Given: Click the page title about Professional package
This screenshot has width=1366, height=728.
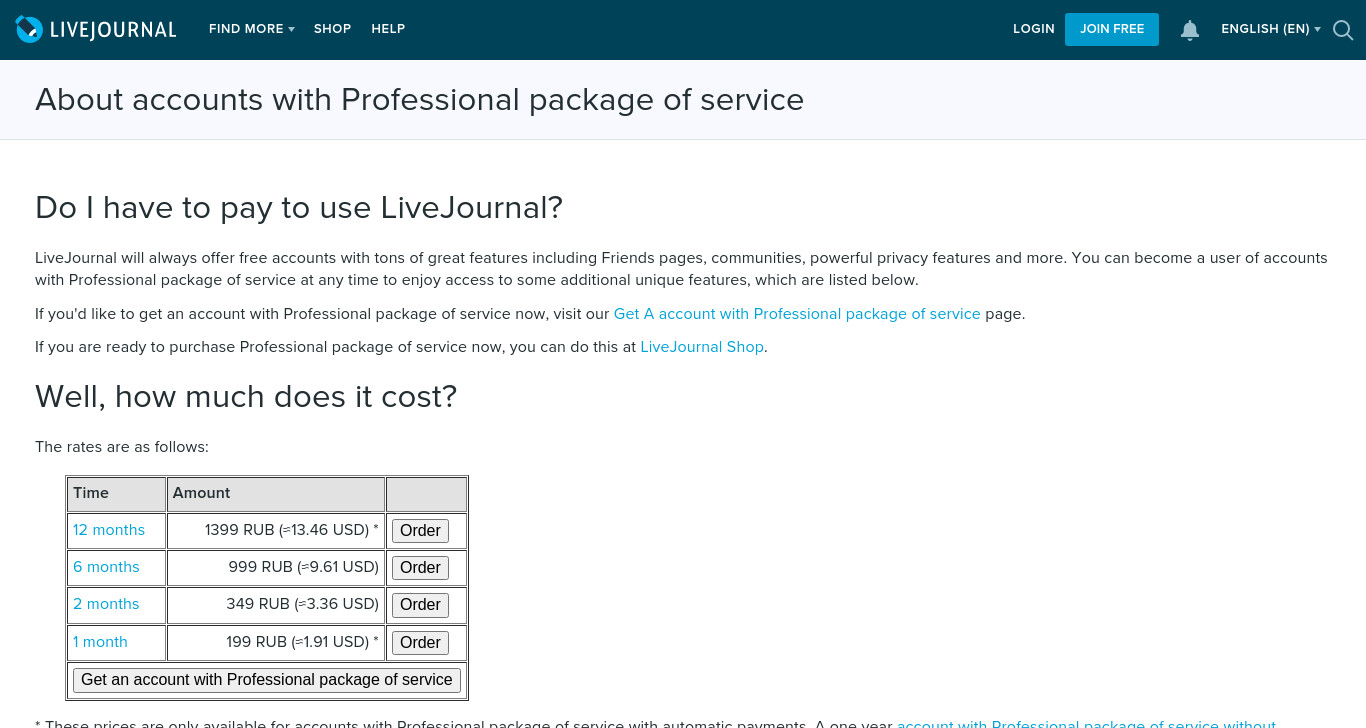Looking at the screenshot, I should tap(420, 100).
